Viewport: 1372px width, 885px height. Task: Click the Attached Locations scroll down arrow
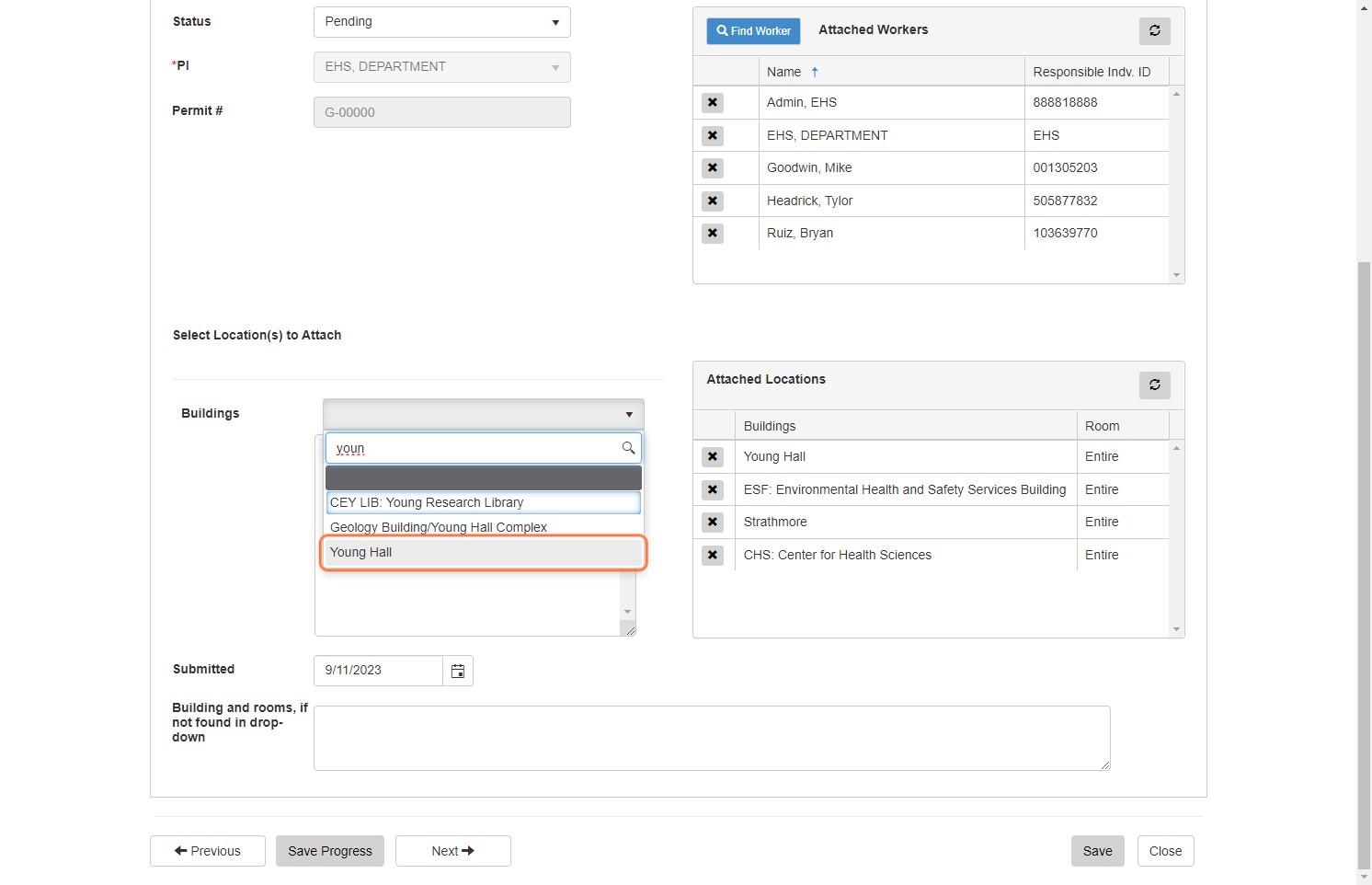[1177, 629]
